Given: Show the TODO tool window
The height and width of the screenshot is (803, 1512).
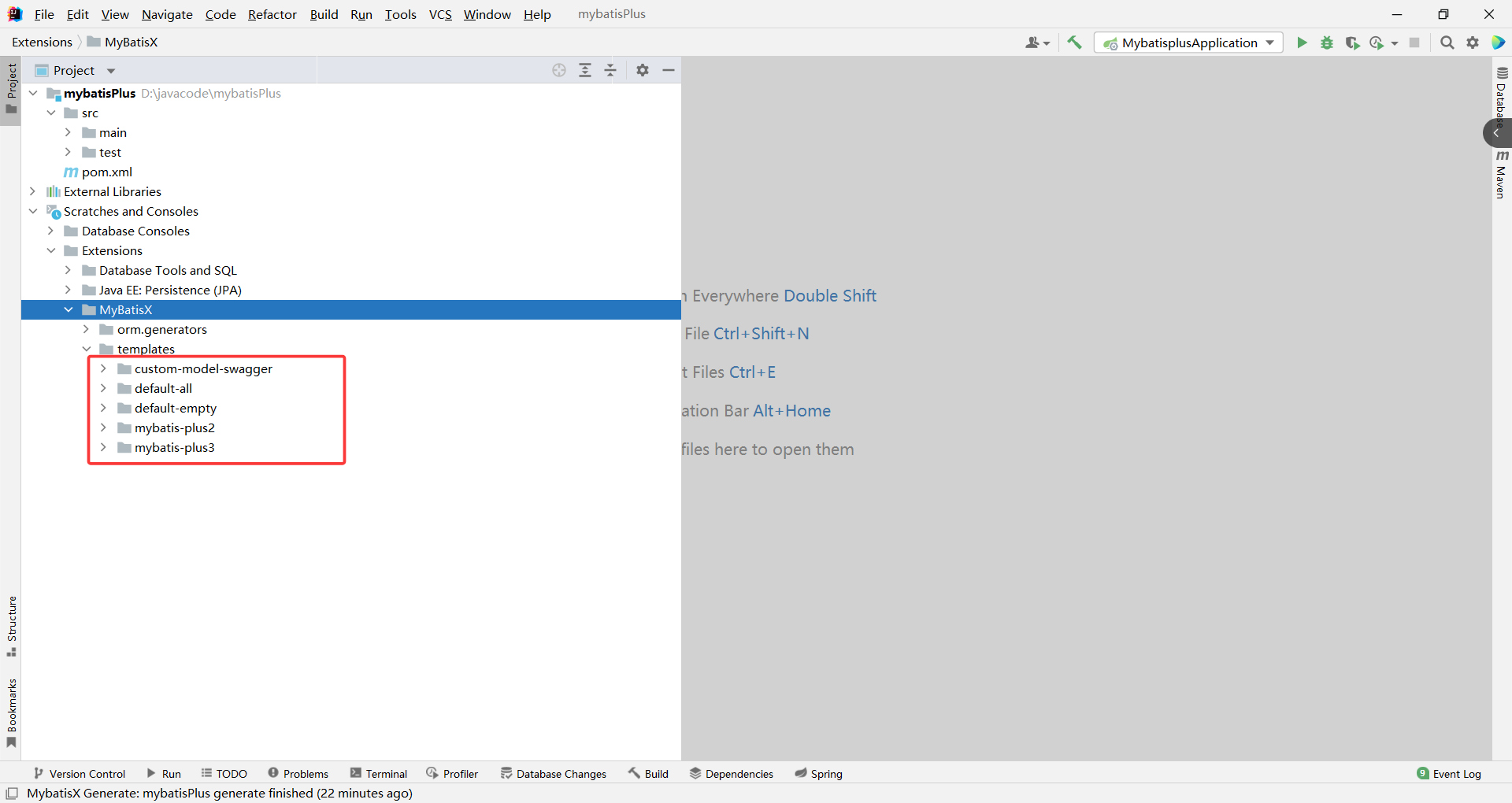Looking at the screenshot, I should pos(224,774).
